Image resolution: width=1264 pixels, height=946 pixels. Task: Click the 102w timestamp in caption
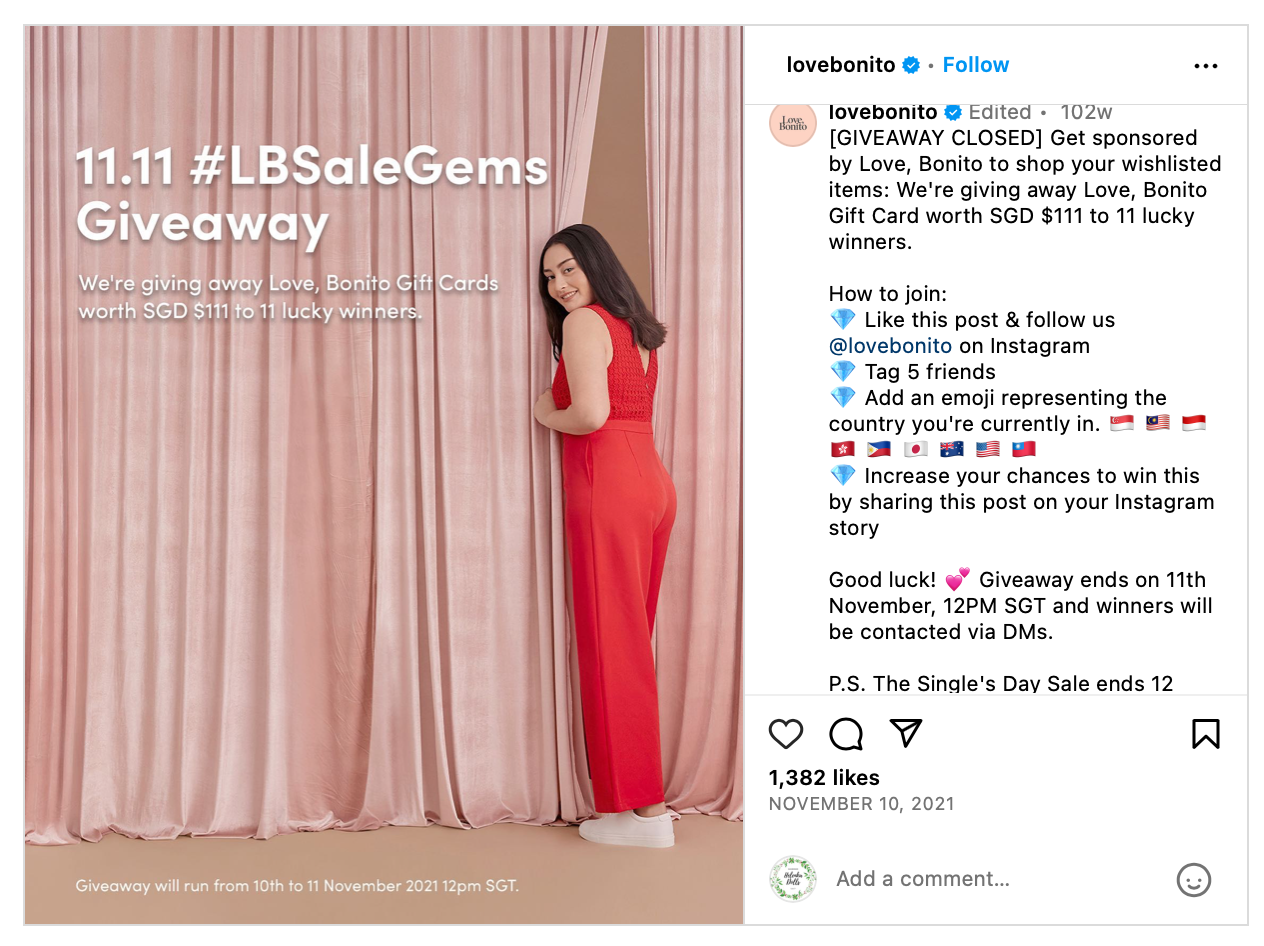[1086, 113]
